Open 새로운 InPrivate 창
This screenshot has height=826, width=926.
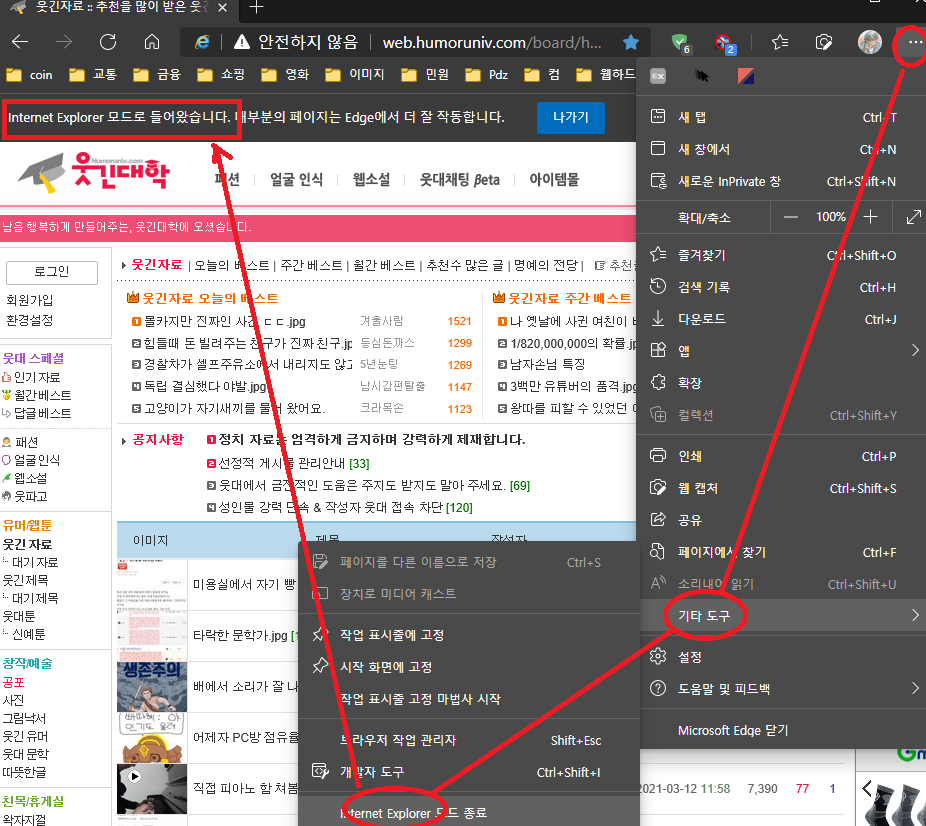(x=782, y=181)
